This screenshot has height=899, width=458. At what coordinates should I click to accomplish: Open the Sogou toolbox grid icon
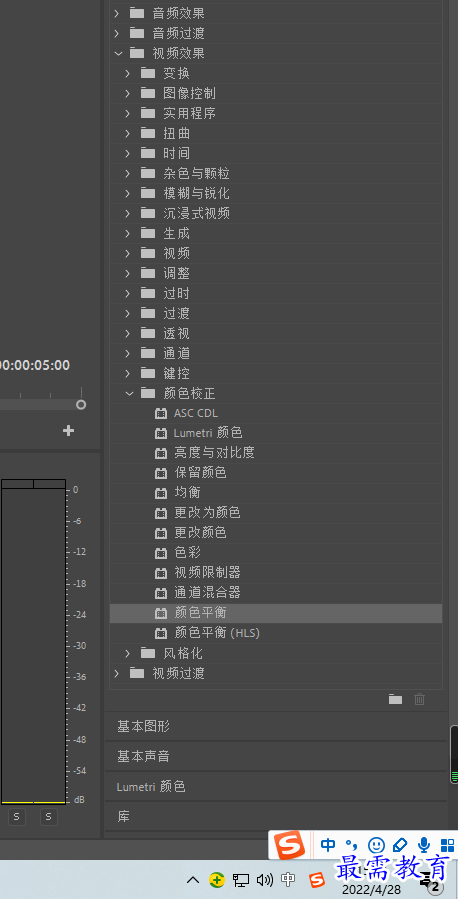(x=447, y=845)
